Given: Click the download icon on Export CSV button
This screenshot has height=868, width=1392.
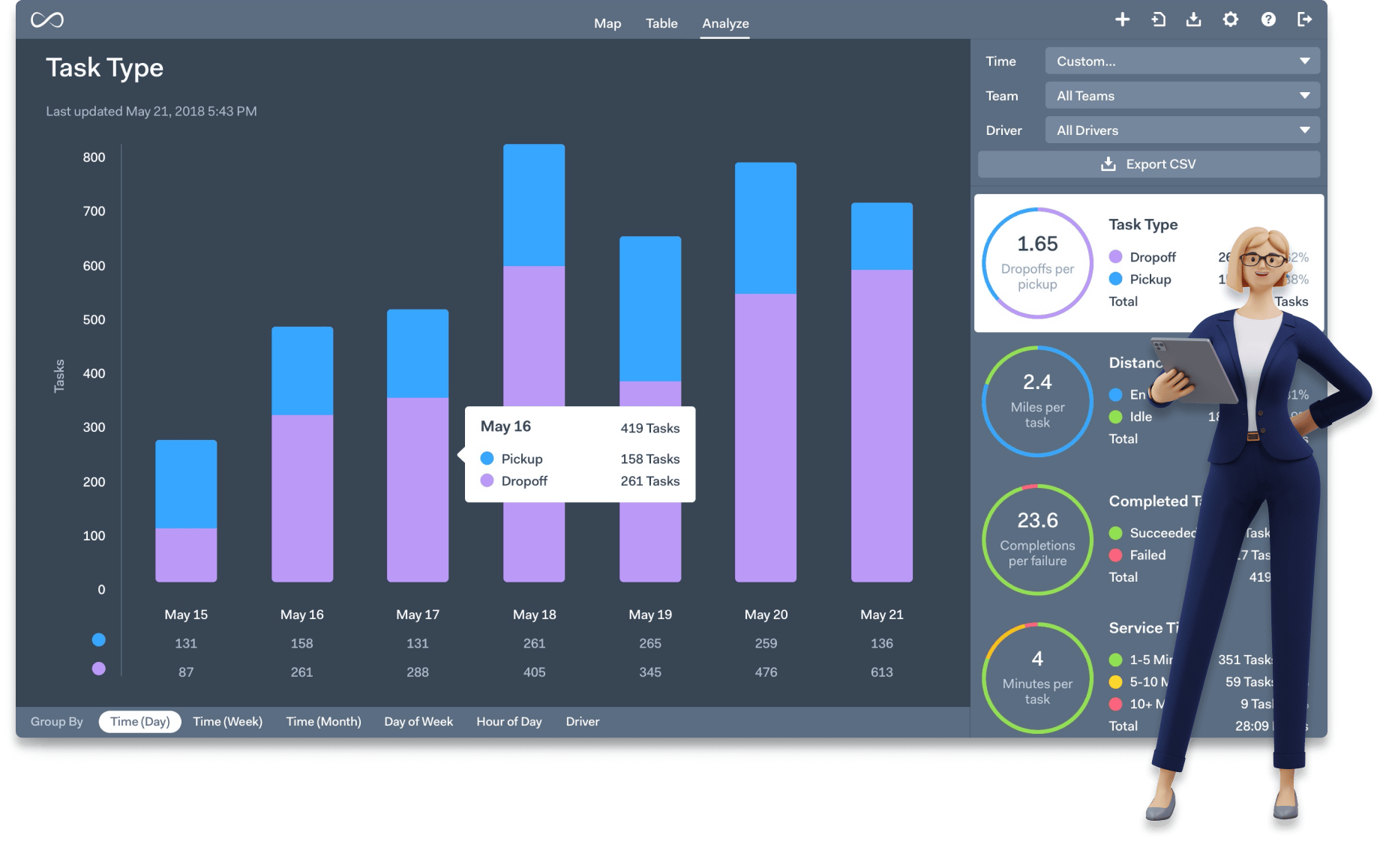Looking at the screenshot, I should coord(1108,163).
